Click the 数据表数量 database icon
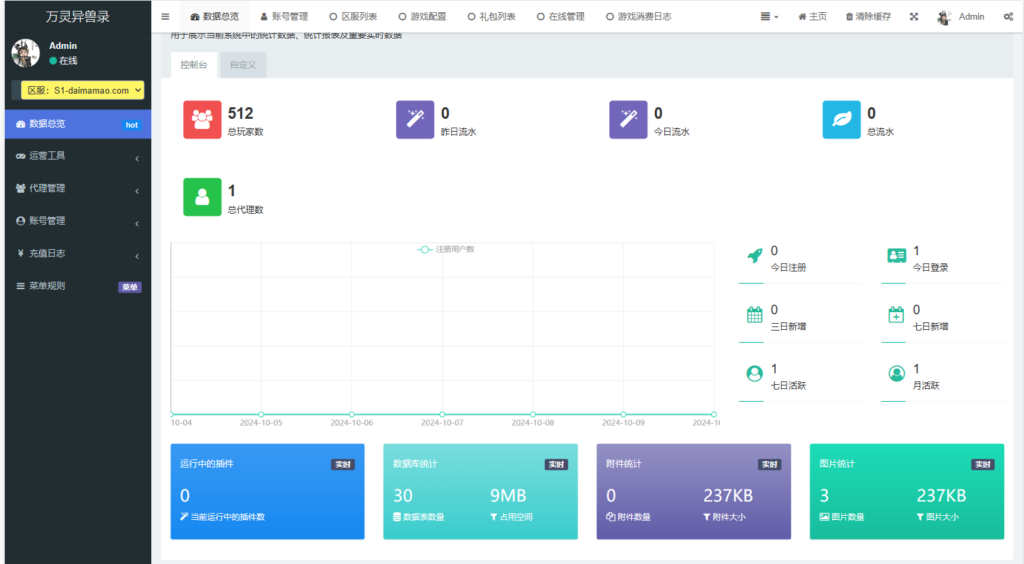The image size is (1024, 564). [397, 517]
